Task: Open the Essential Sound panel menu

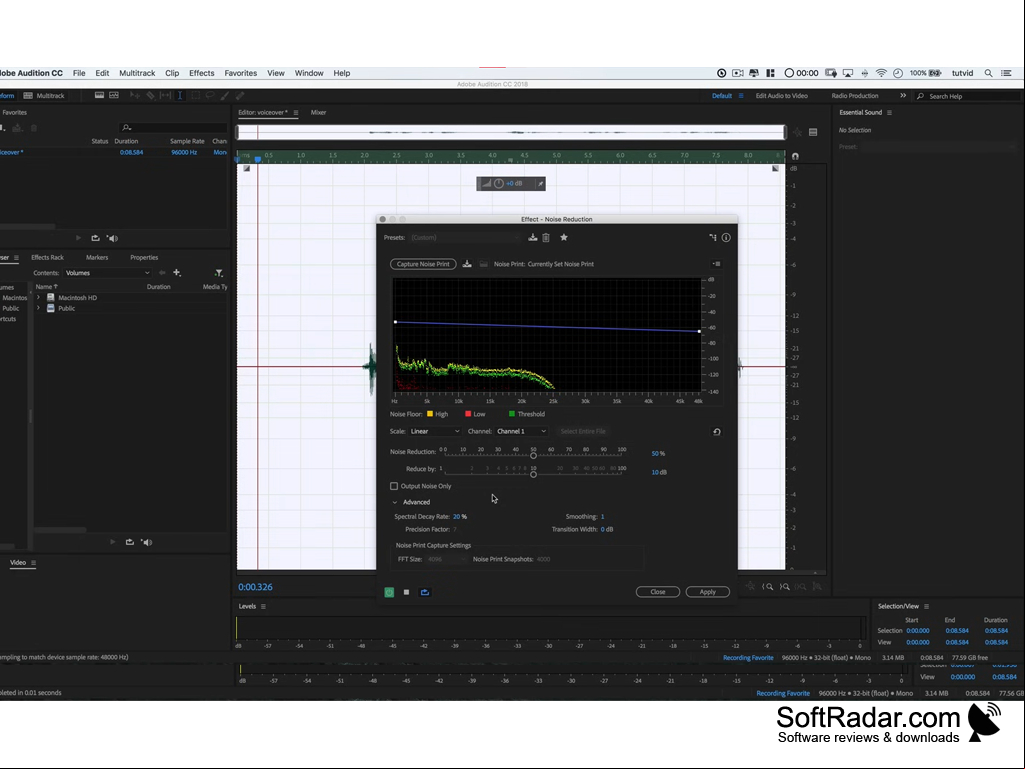Action: [x=889, y=112]
